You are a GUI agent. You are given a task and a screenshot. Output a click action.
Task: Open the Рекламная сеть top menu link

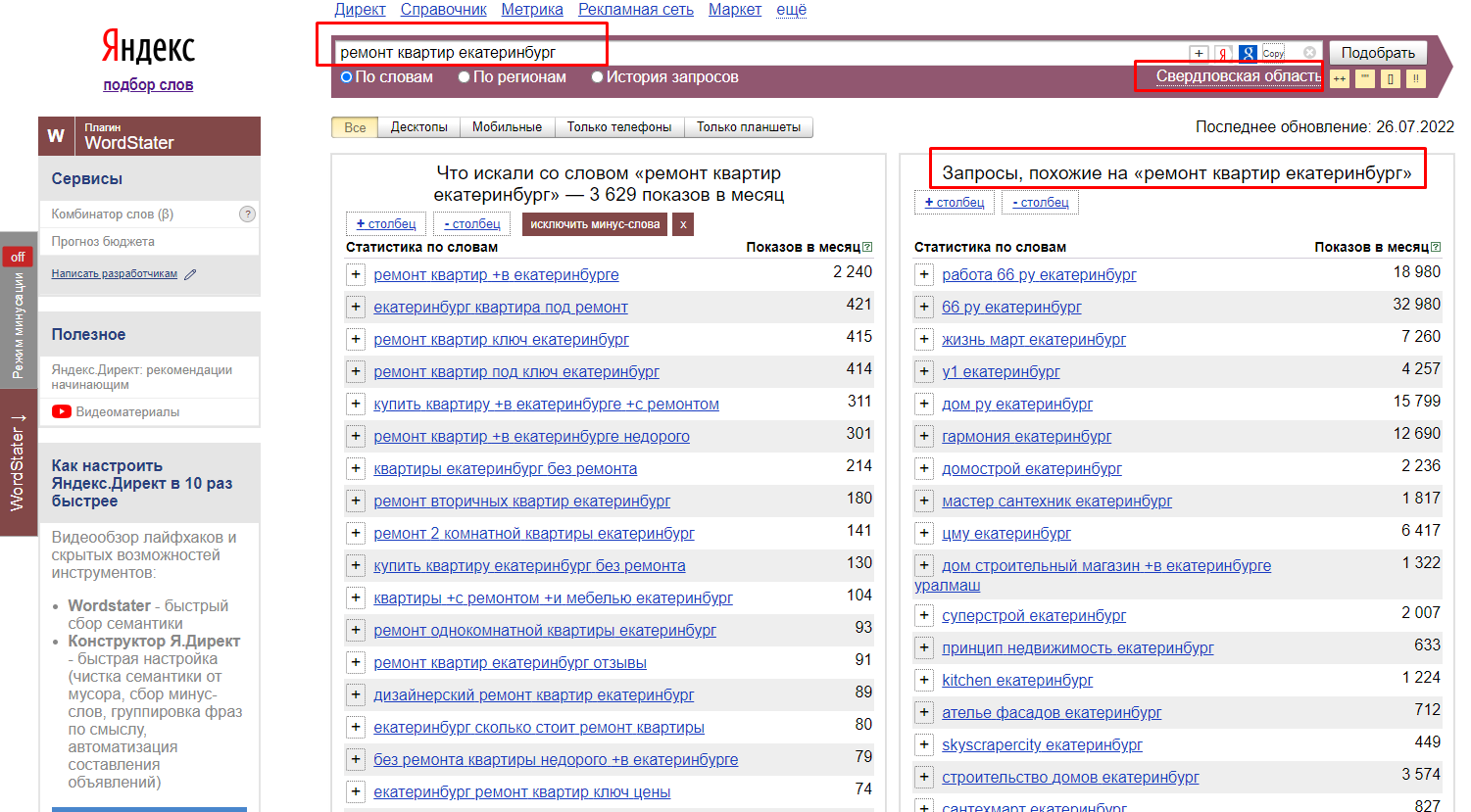pos(636,10)
